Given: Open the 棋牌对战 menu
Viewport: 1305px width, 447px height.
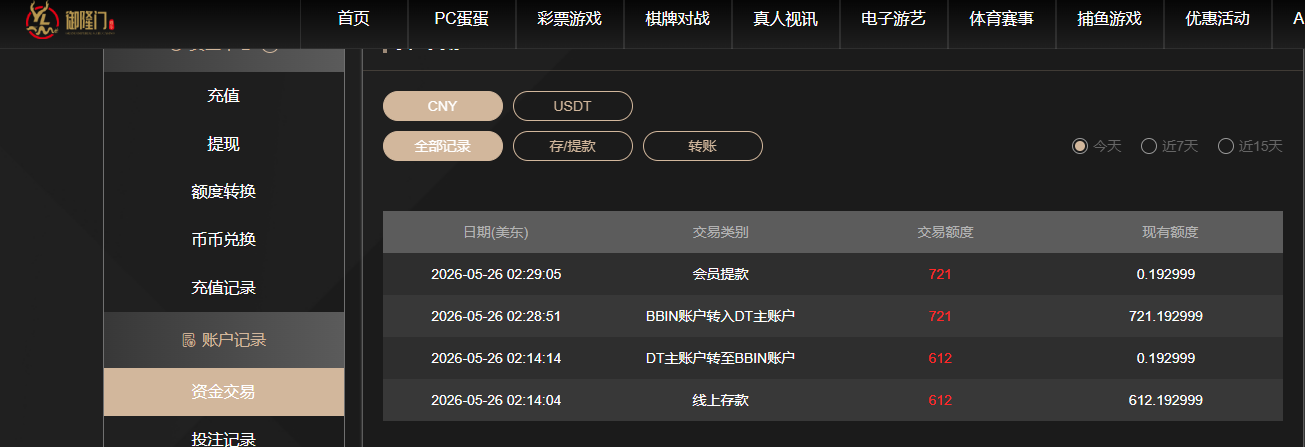Looking at the screenshot, I should [x=677, y=19].
